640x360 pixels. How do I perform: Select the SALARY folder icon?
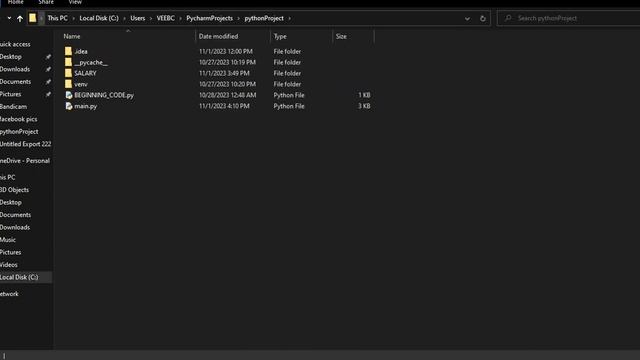coord(68,73)
